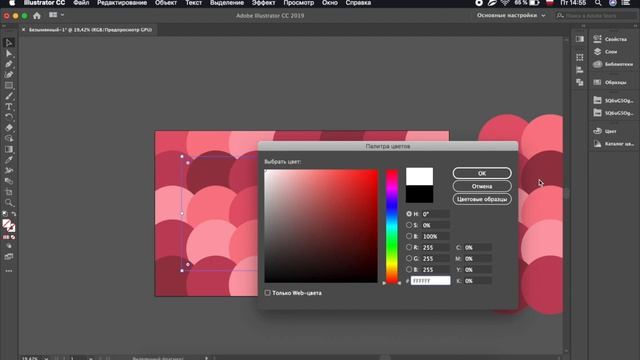Click the rainbow hue slider bar
This screenshot has height=360, width=640.
(392, 226)
